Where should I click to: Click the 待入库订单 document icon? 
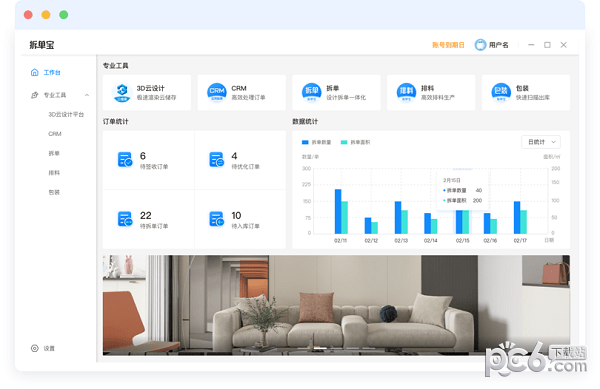(217, 219)
